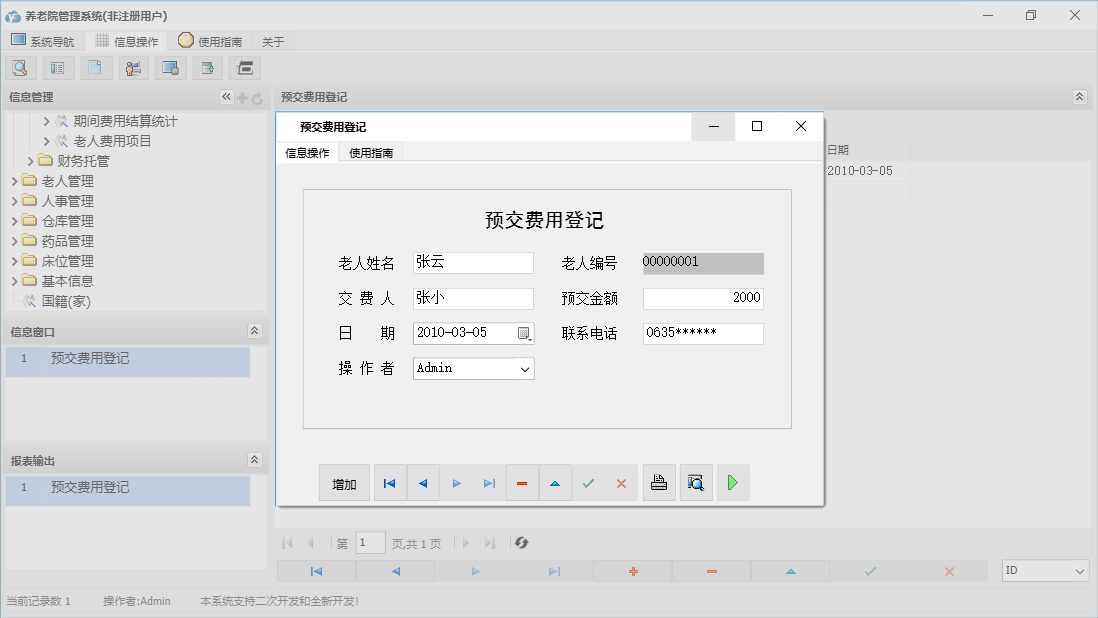The height and width of the screenshot is (618, 1098).
Task: Print the 预交费用登记 form with the printer icon
Action: click(658, 483)
